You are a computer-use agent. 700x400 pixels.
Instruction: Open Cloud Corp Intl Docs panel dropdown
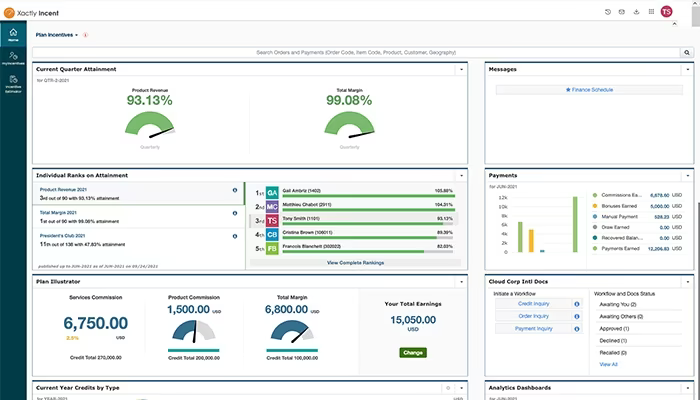[688, 282]
